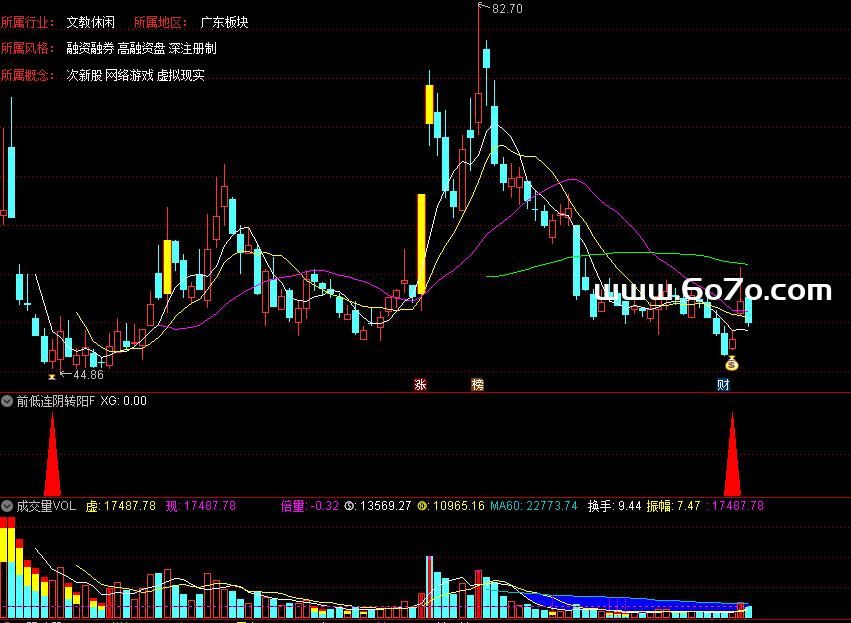Open the 成交量VOL indicator dropdown arrow

click(x=8, y=506)
